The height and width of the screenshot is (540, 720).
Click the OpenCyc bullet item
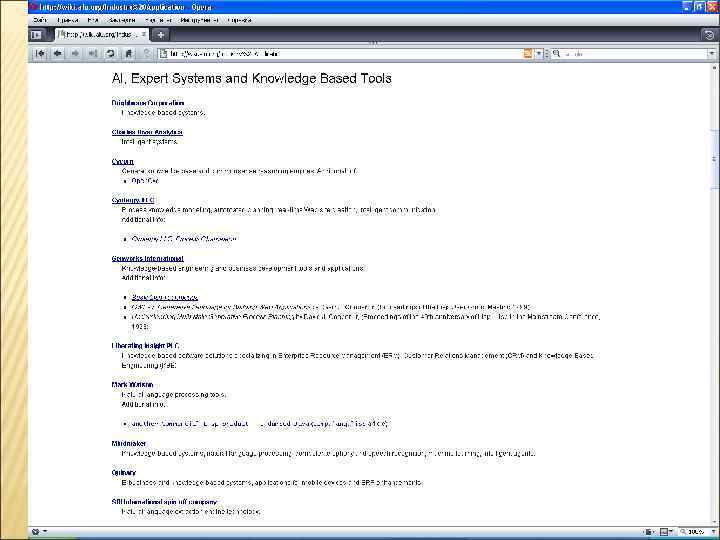(145, 181)
